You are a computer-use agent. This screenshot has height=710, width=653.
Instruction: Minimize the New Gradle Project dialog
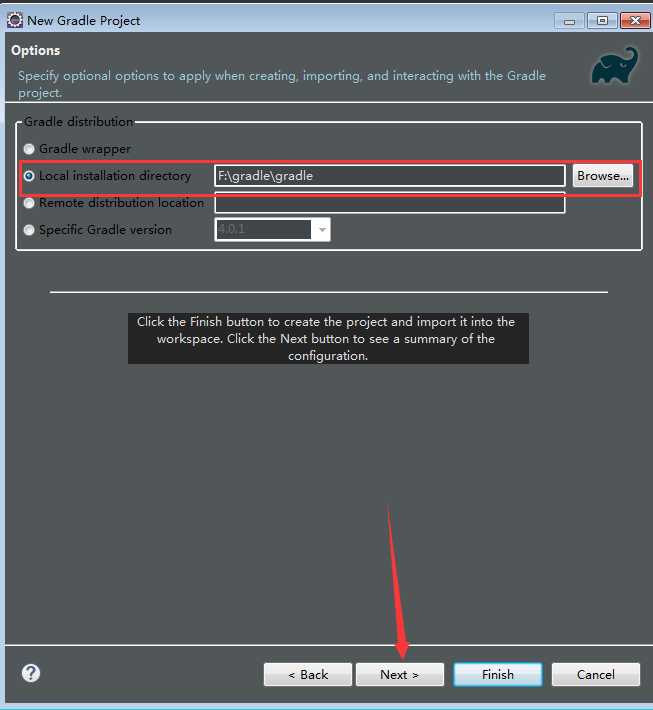click(570, 21)
